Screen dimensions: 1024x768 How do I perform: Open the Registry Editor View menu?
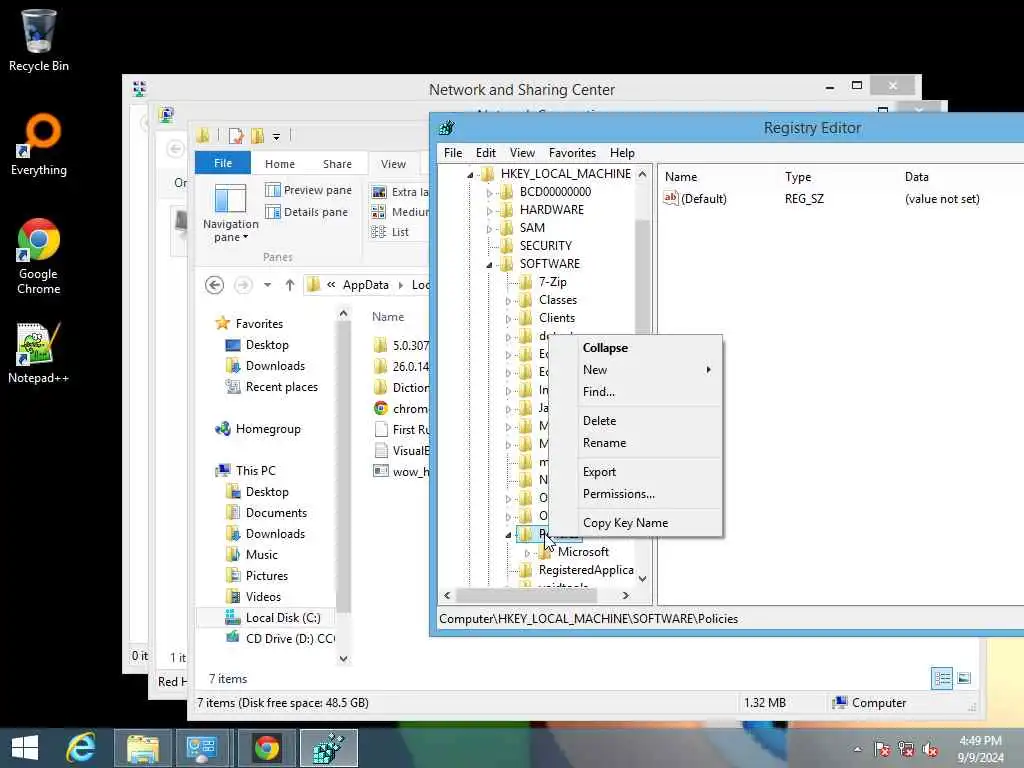522,153
